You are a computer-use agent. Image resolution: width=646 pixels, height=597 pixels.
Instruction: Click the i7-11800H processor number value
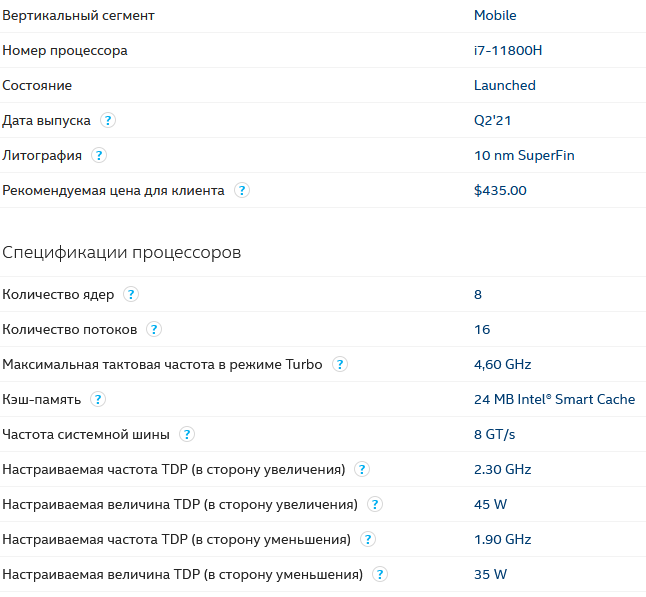(x=507, y=51)
